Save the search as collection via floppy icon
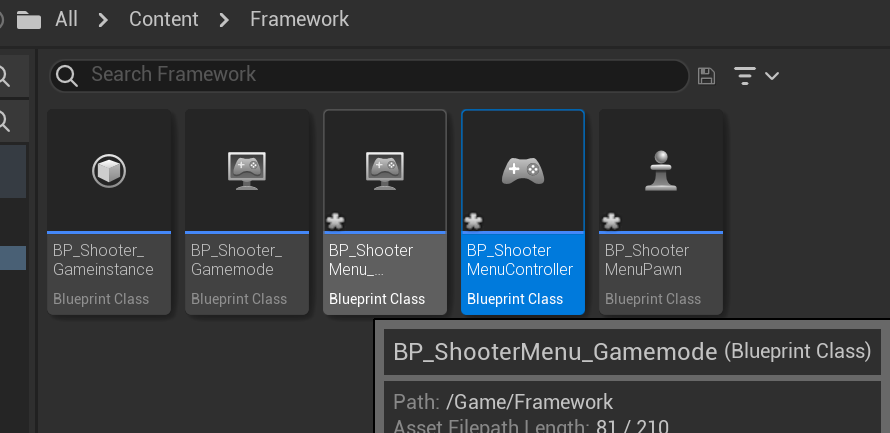Image resolution: width=890 pixels, height=433 pixels. pos(706,75)
